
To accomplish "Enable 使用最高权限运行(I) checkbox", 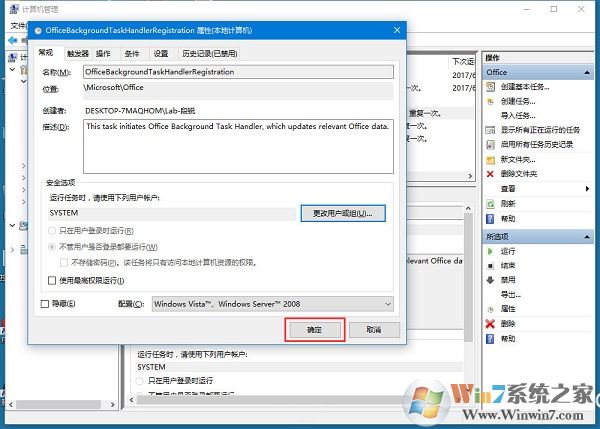I will [x=52, y=281].
